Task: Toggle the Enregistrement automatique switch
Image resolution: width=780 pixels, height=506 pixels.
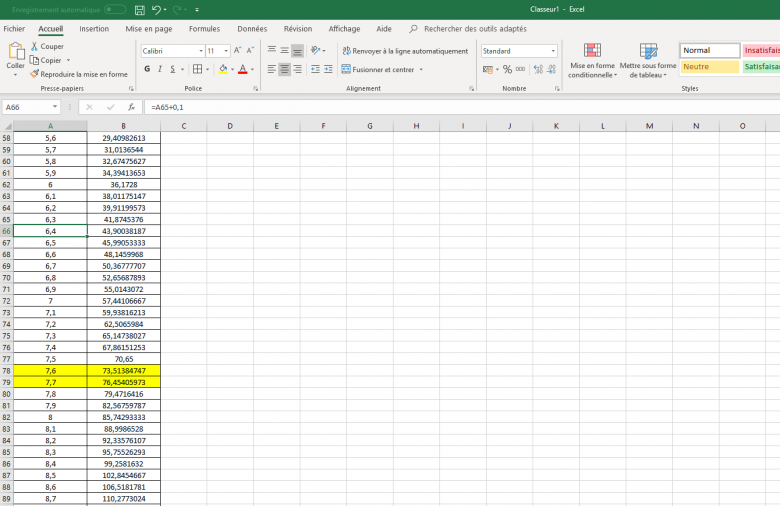Action: 115,9
